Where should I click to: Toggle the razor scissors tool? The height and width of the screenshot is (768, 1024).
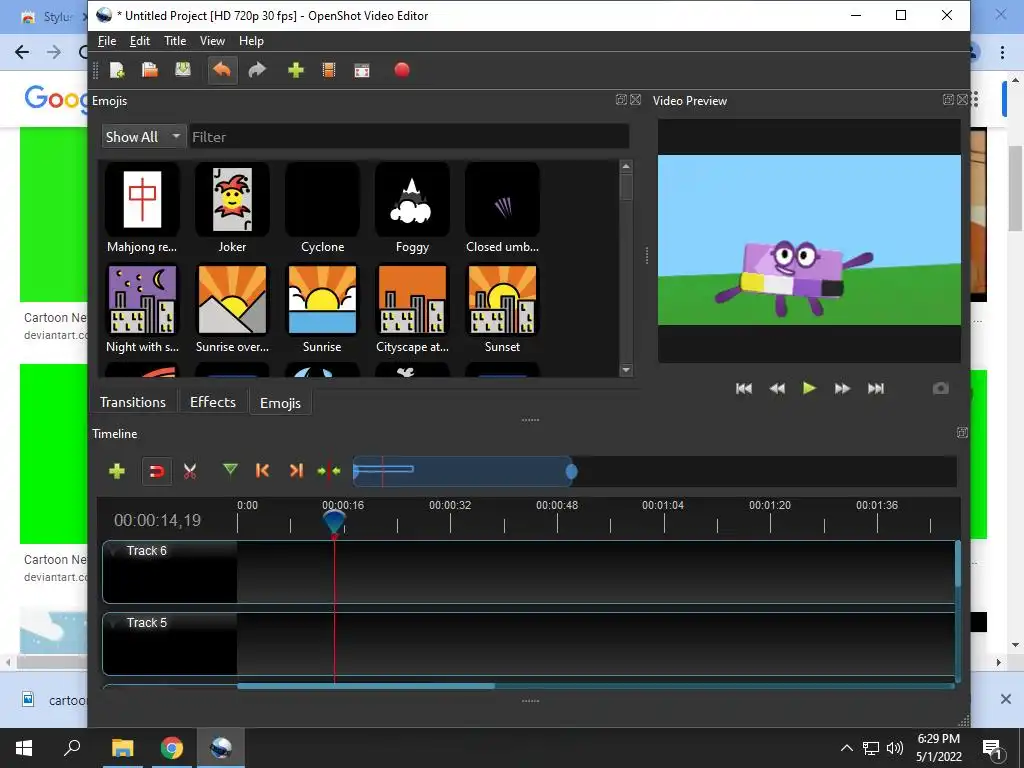[x=190, y=471]
